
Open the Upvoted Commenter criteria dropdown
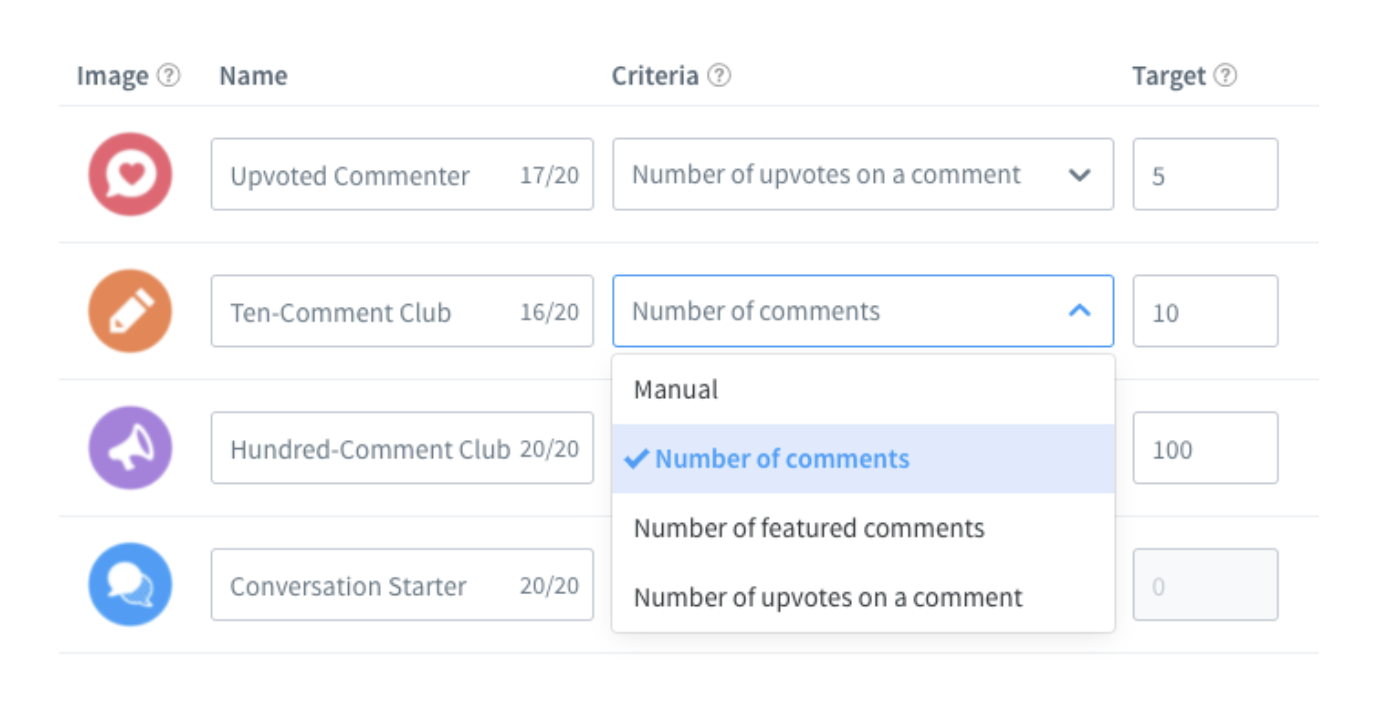click(x=862, y=175)
